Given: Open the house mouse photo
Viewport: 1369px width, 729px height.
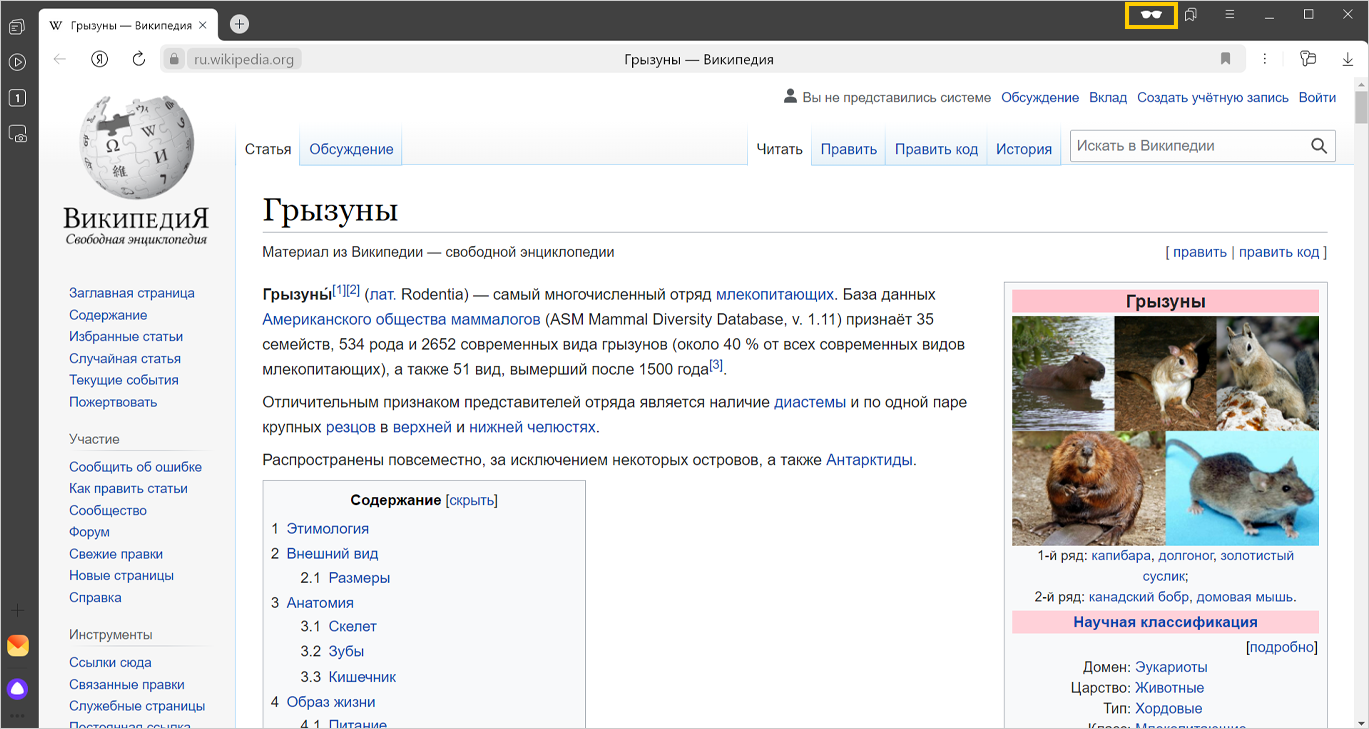Looking at the screenshot, I should [x=1242, y=488].
